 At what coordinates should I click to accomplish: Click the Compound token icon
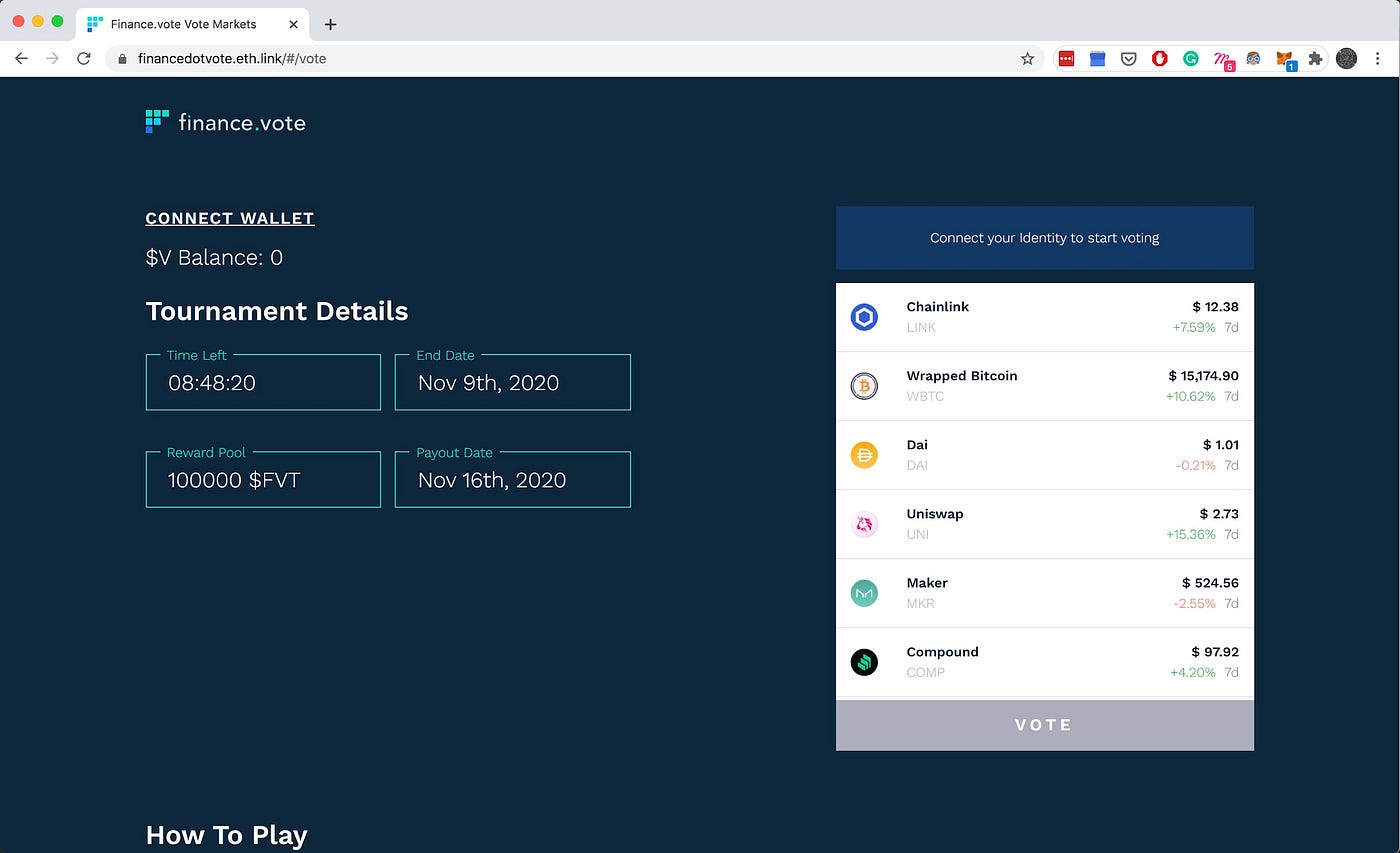[864, 662]
